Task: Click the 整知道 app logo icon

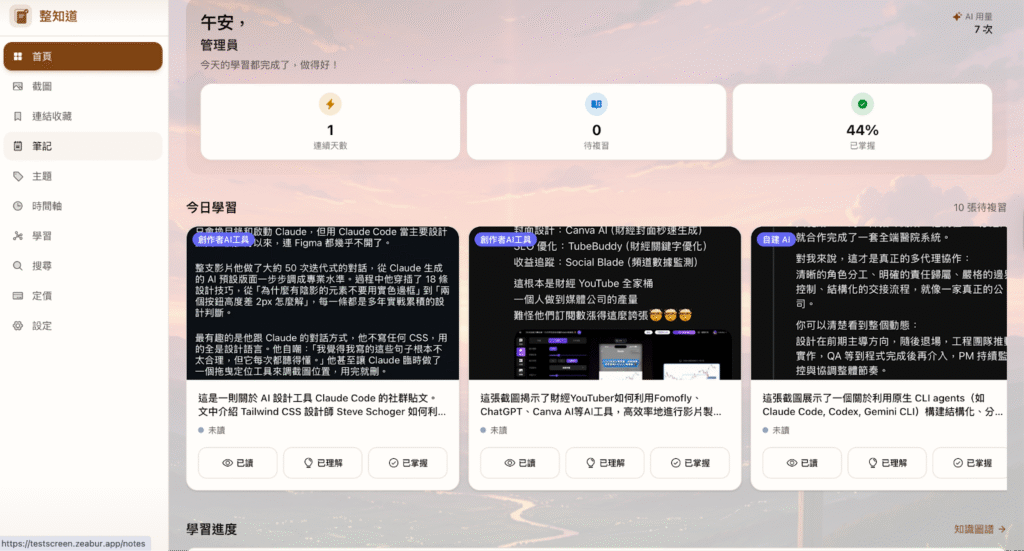Action: [21, 16]
